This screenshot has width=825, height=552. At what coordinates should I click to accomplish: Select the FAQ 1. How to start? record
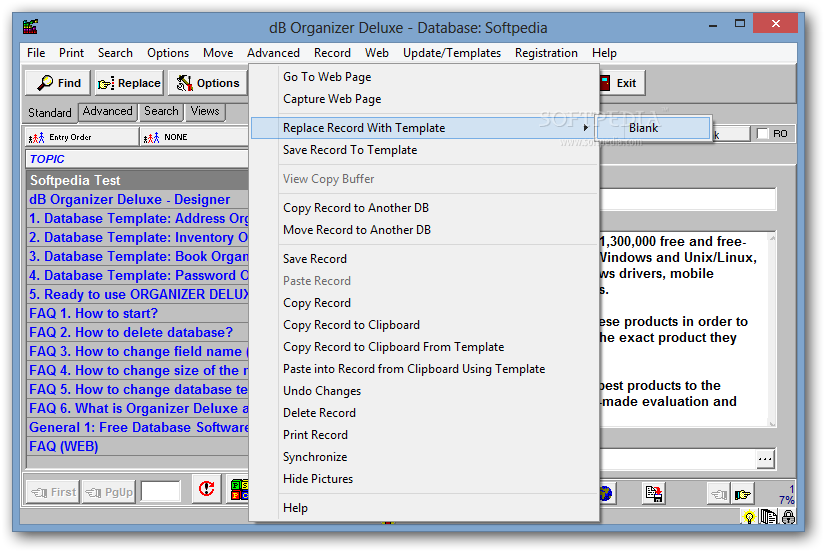click(x=137, y=314)
